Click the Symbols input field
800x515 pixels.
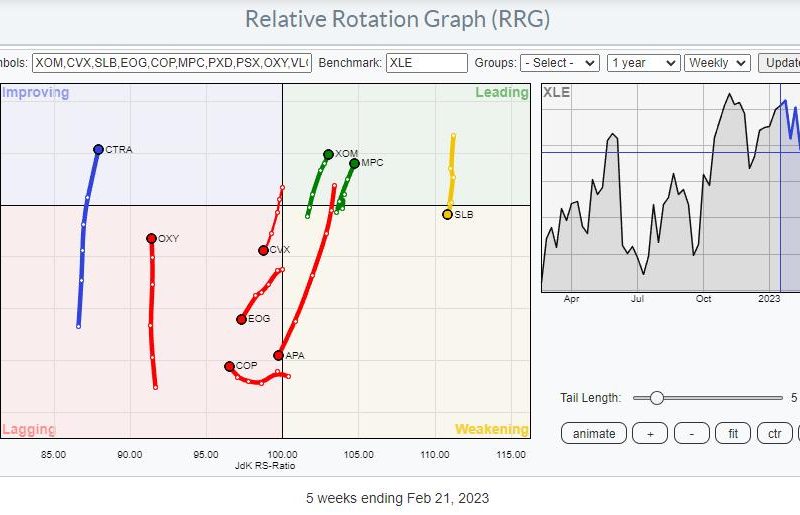(x=172, y=63)
